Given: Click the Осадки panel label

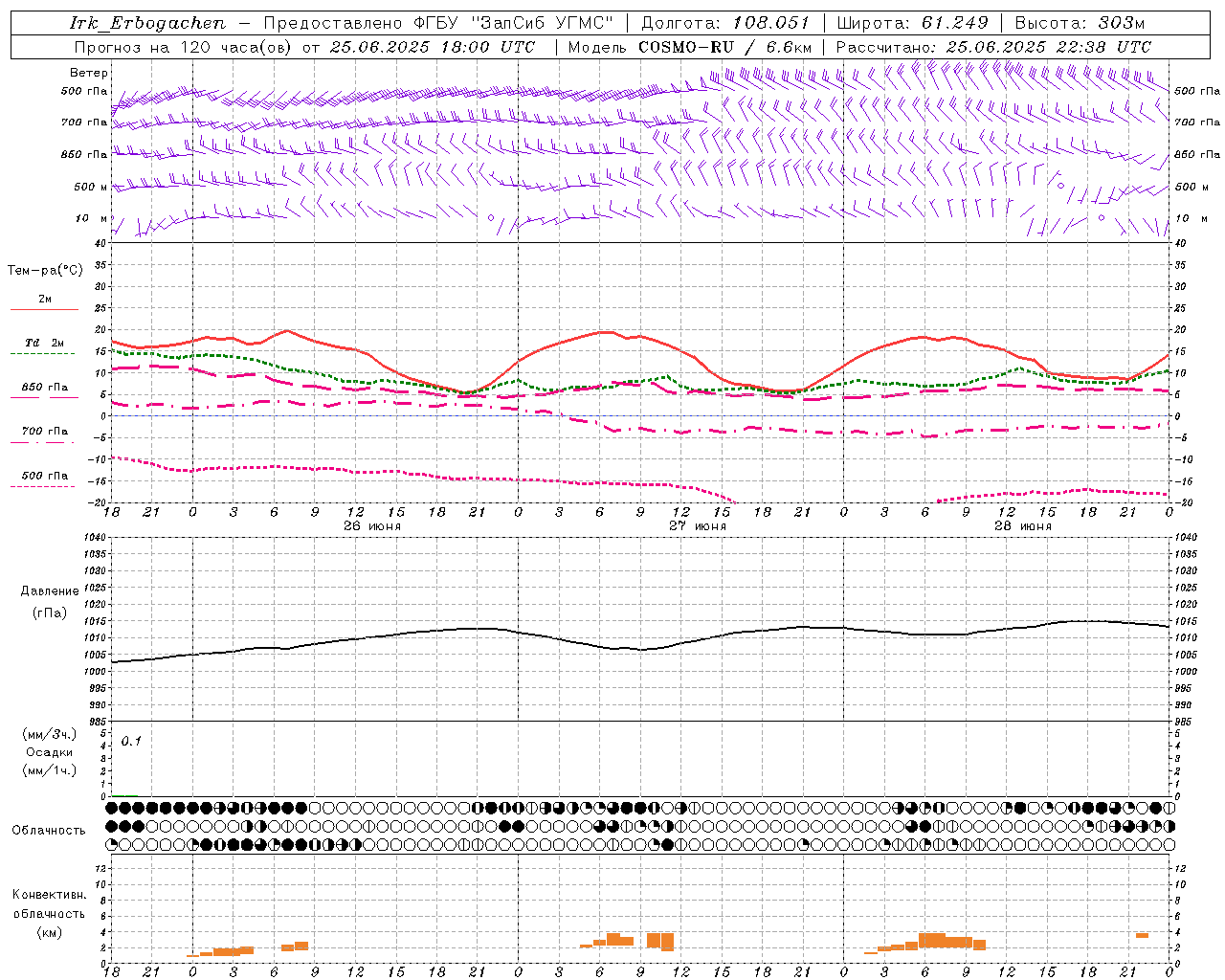Looking at the screenshot, I should pos(50,752).
